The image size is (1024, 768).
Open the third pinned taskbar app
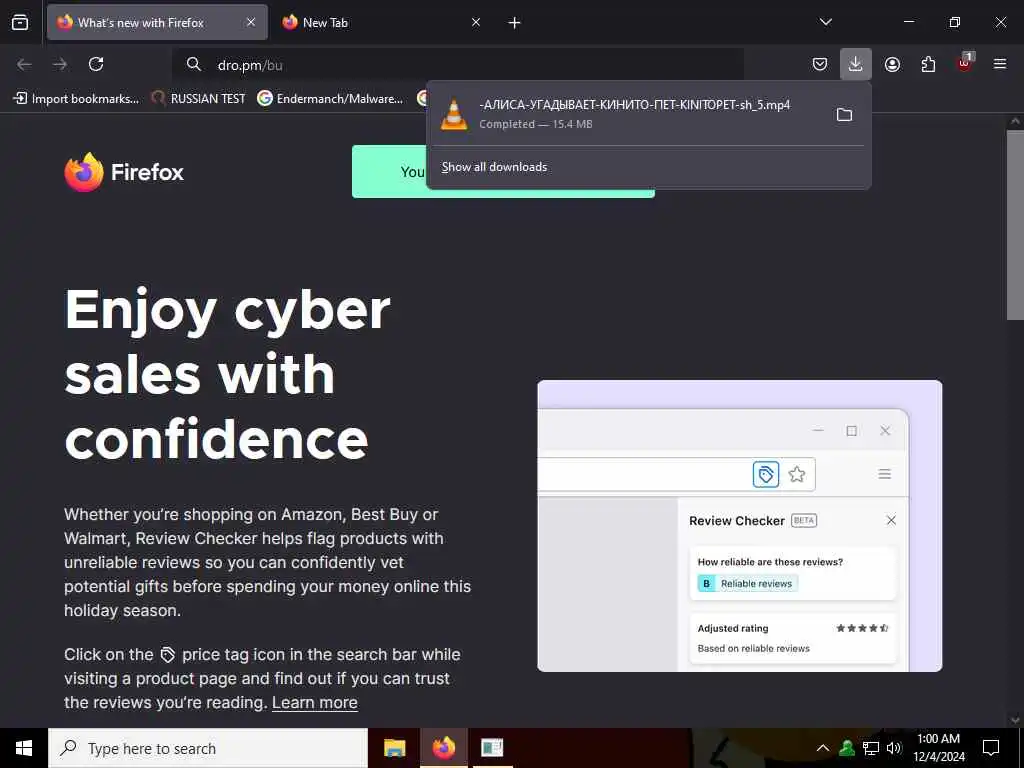pos(492,748)
